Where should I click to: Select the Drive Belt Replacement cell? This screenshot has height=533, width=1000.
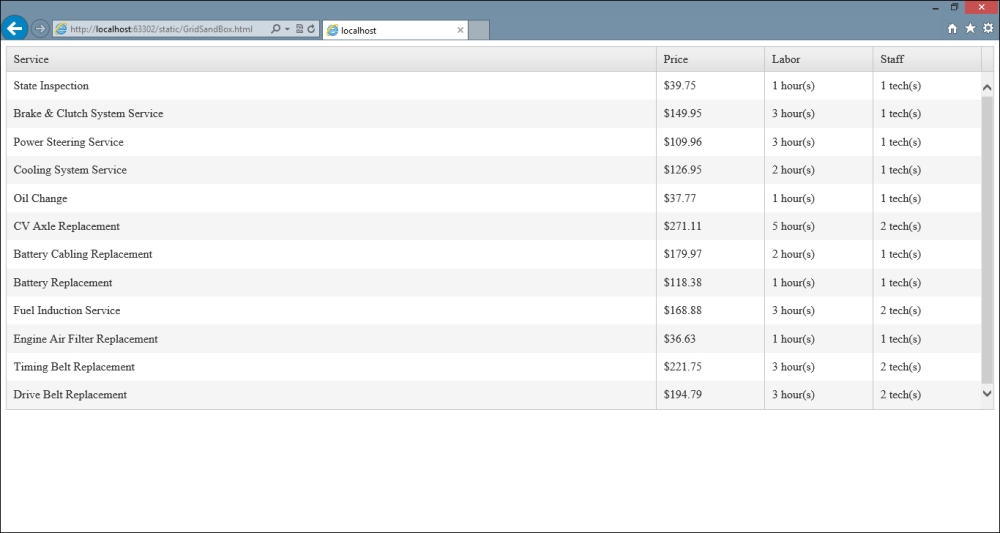point(331,395)
